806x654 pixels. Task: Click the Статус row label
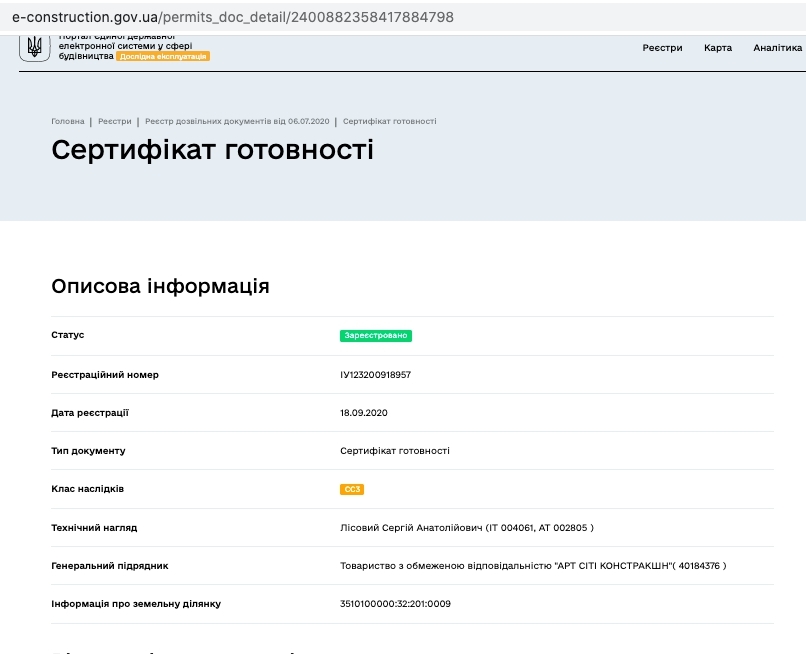pos(68,335)
